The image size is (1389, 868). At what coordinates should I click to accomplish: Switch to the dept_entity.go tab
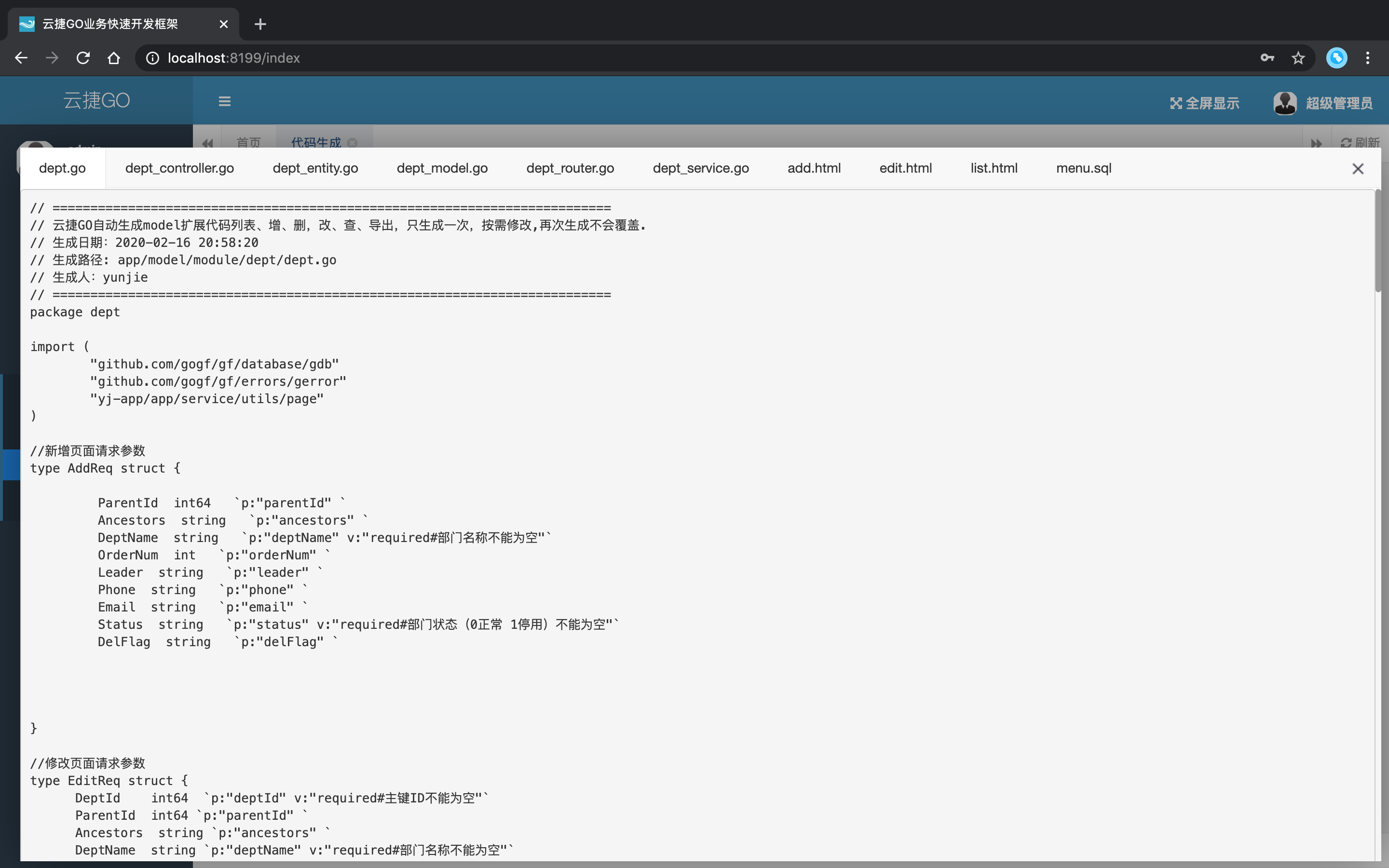pyautogui.click(x=315, y=168)
